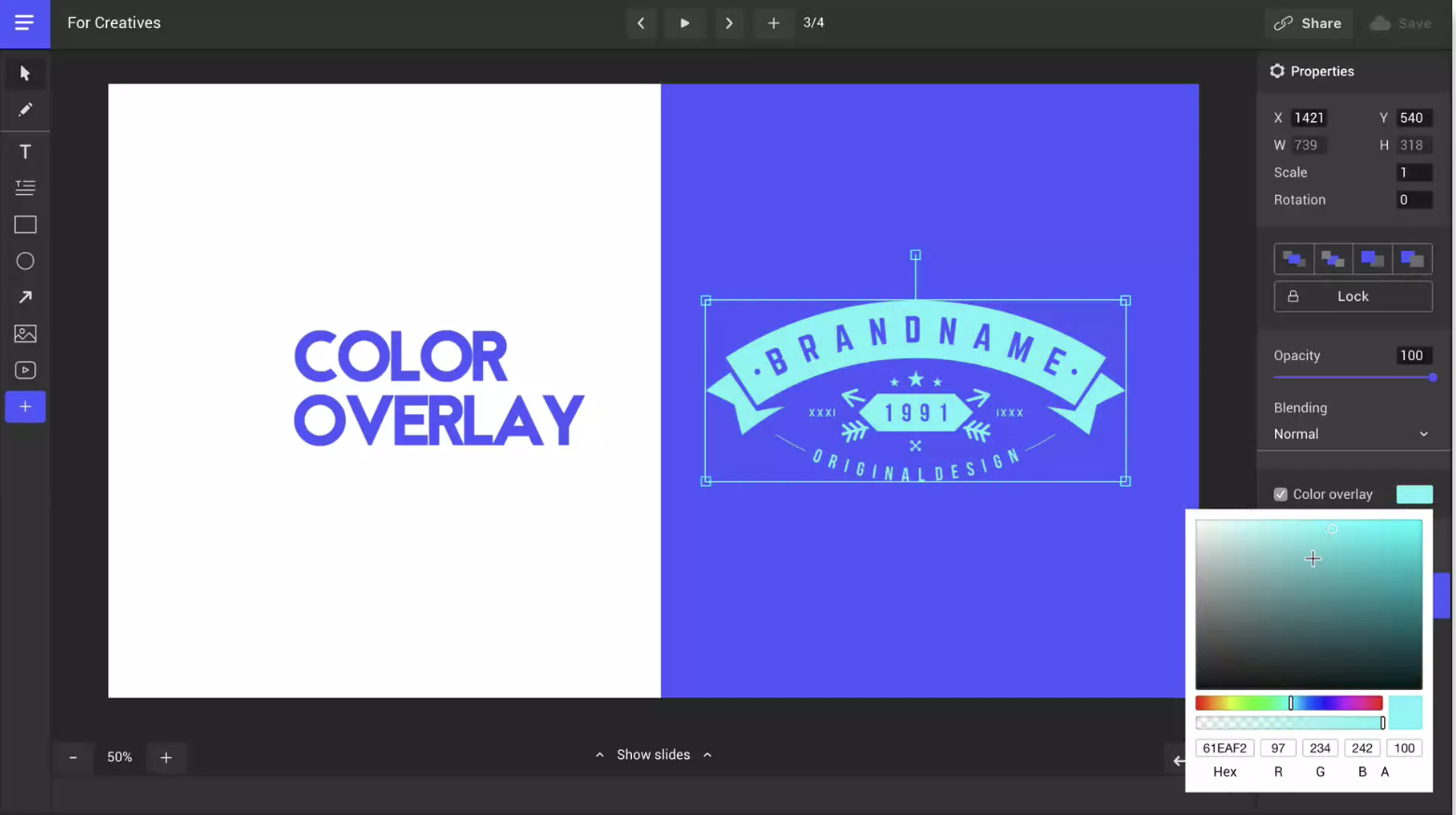The width and height of the screenshot is (1456, 815).
Task: Select the arrow line tool
Action: pos(25,297)
